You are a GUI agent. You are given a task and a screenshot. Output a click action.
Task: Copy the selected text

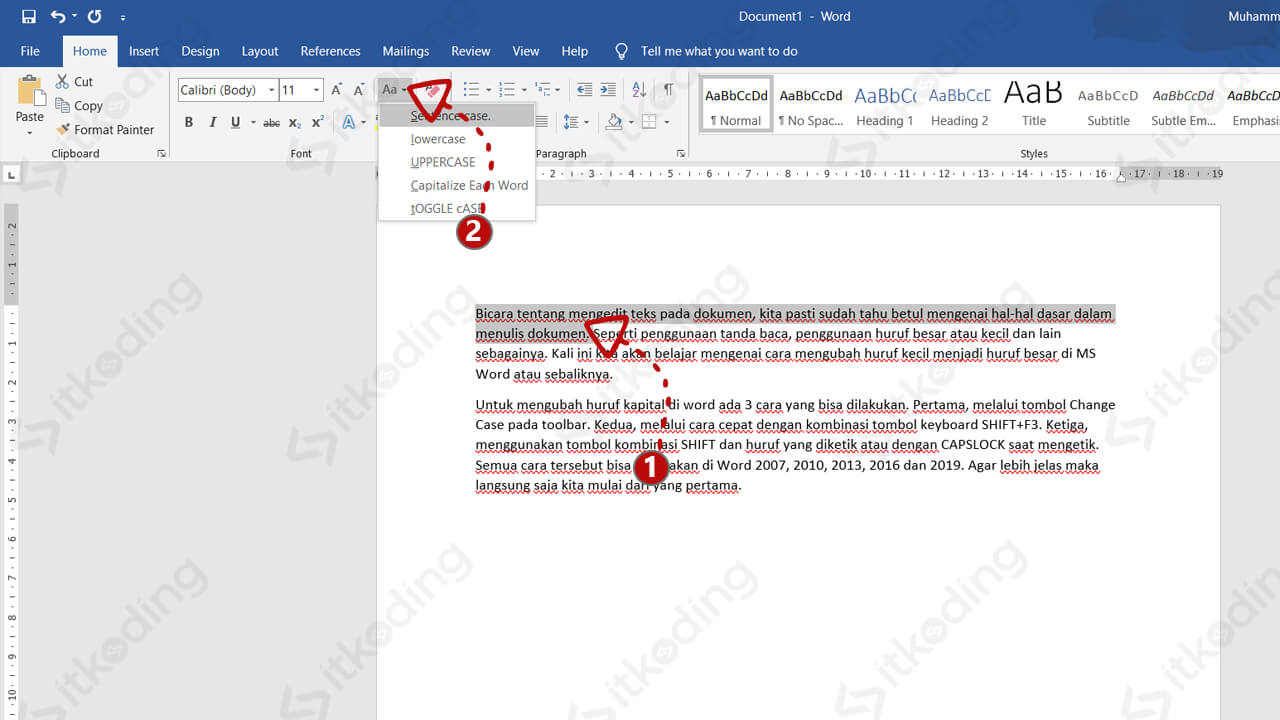point(79,106)
